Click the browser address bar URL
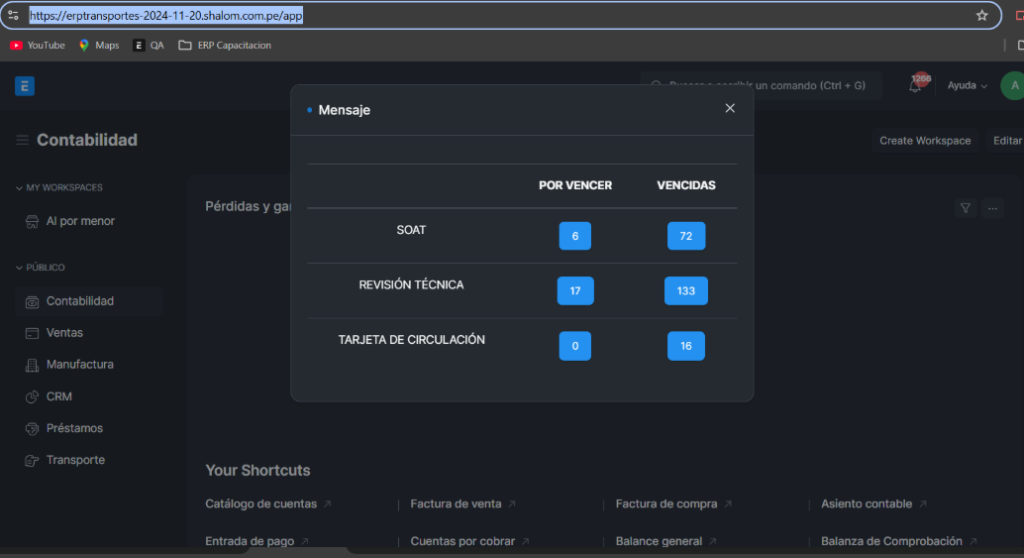This screenshot has width=1024, height=558. [166, 15]
